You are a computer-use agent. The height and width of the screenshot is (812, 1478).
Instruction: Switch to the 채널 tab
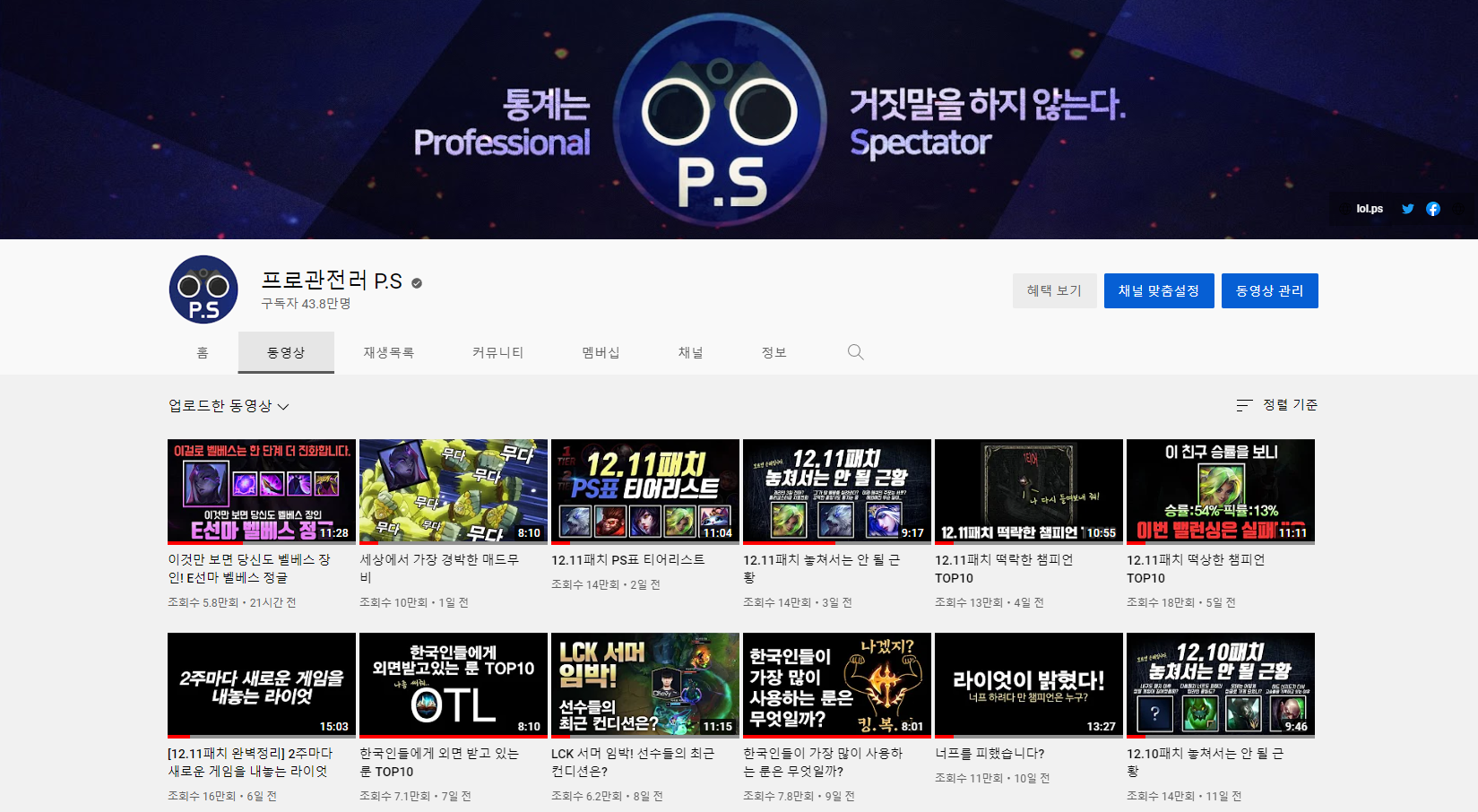coord(690,352)
